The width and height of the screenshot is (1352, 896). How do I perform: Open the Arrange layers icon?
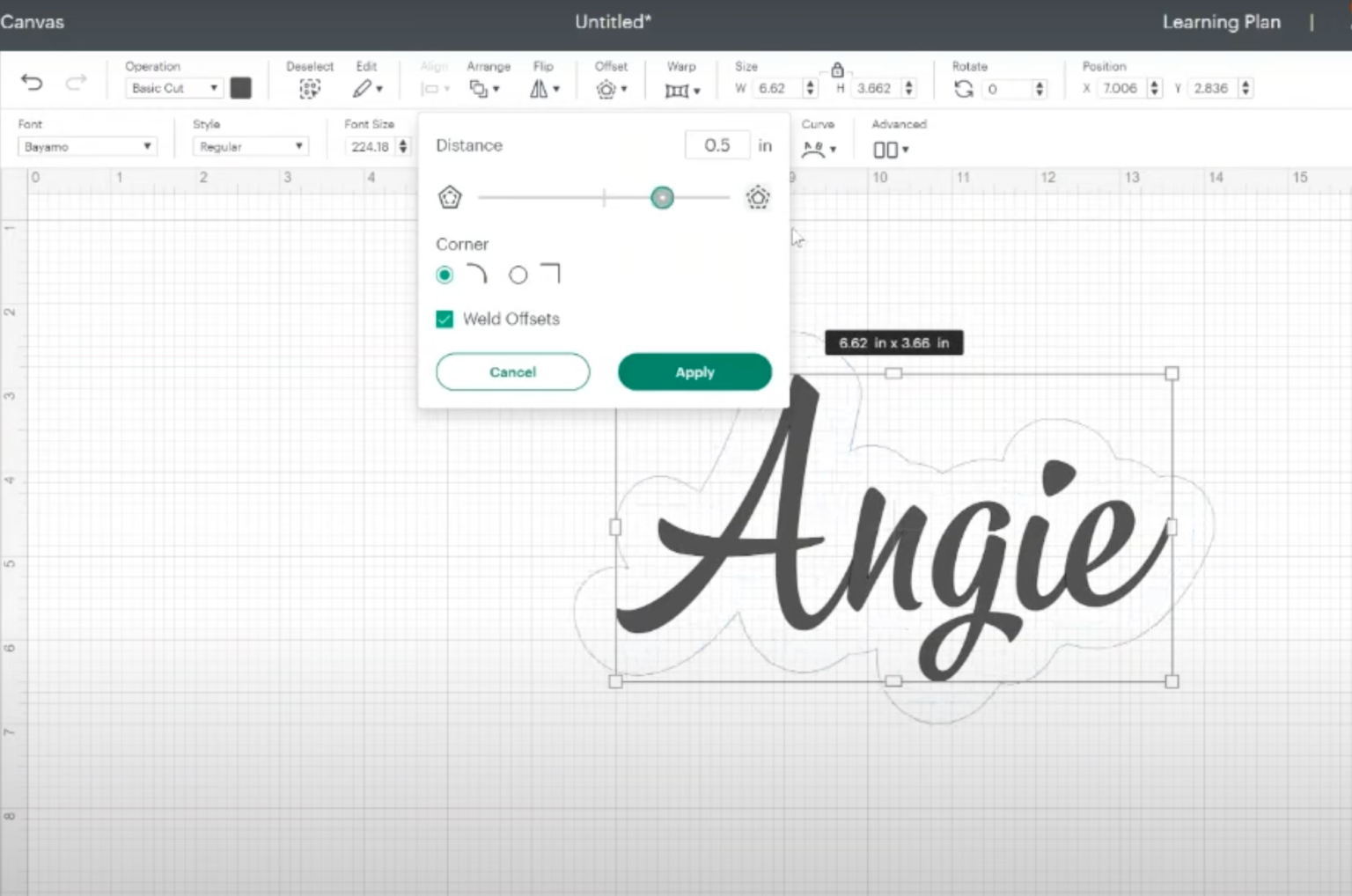point(483,89)
